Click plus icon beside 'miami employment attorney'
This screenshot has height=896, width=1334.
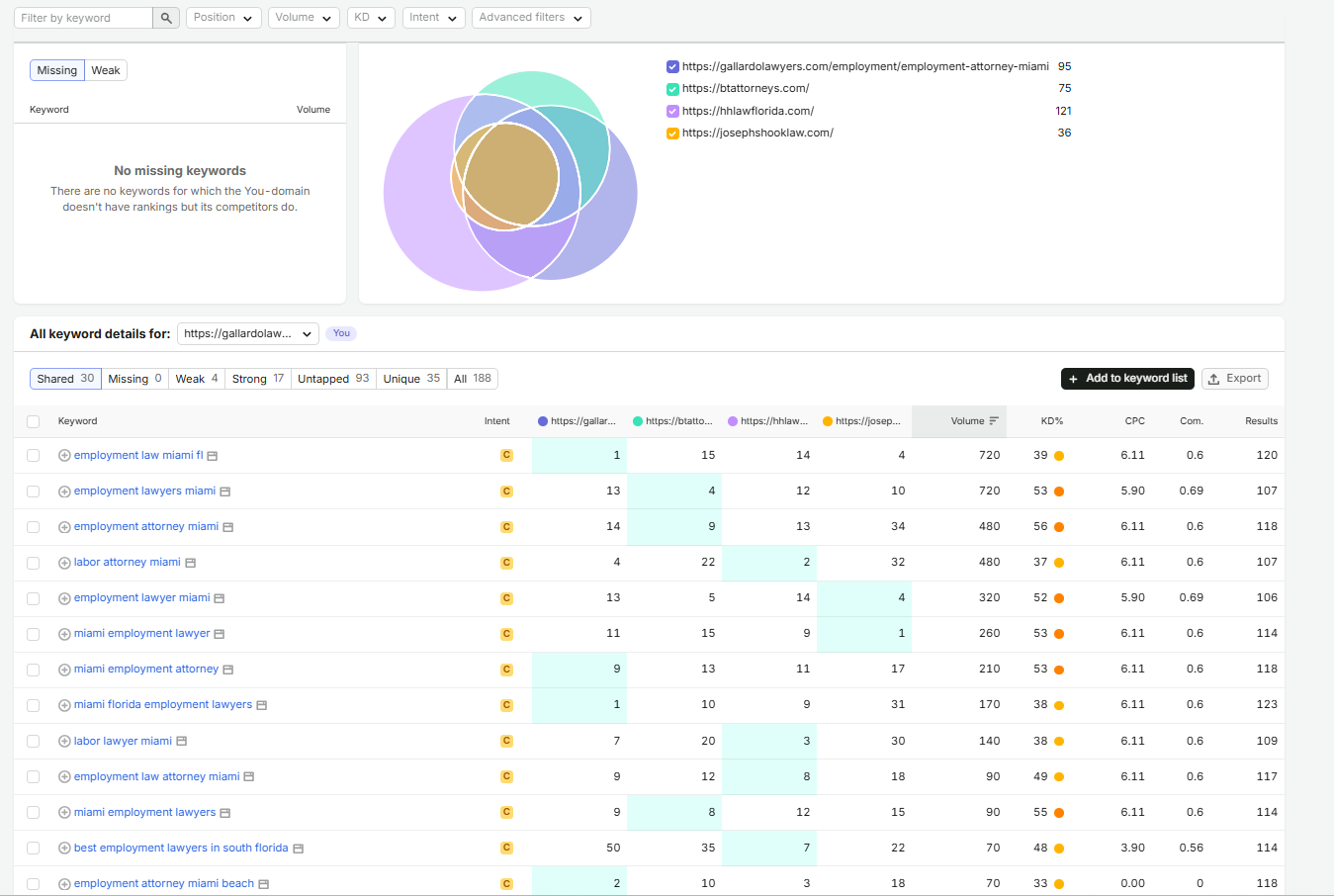[64, 670]
